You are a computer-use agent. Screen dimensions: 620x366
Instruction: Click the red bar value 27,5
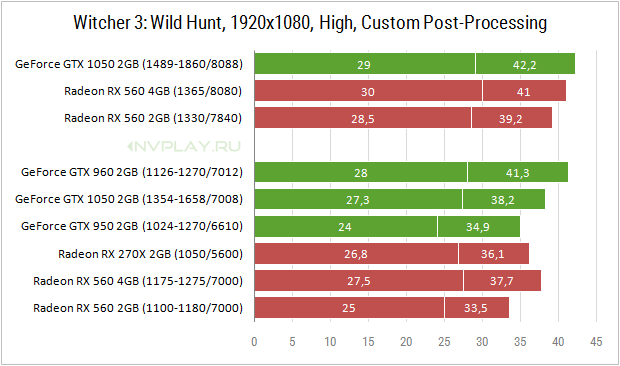click(x=359, y=281)
